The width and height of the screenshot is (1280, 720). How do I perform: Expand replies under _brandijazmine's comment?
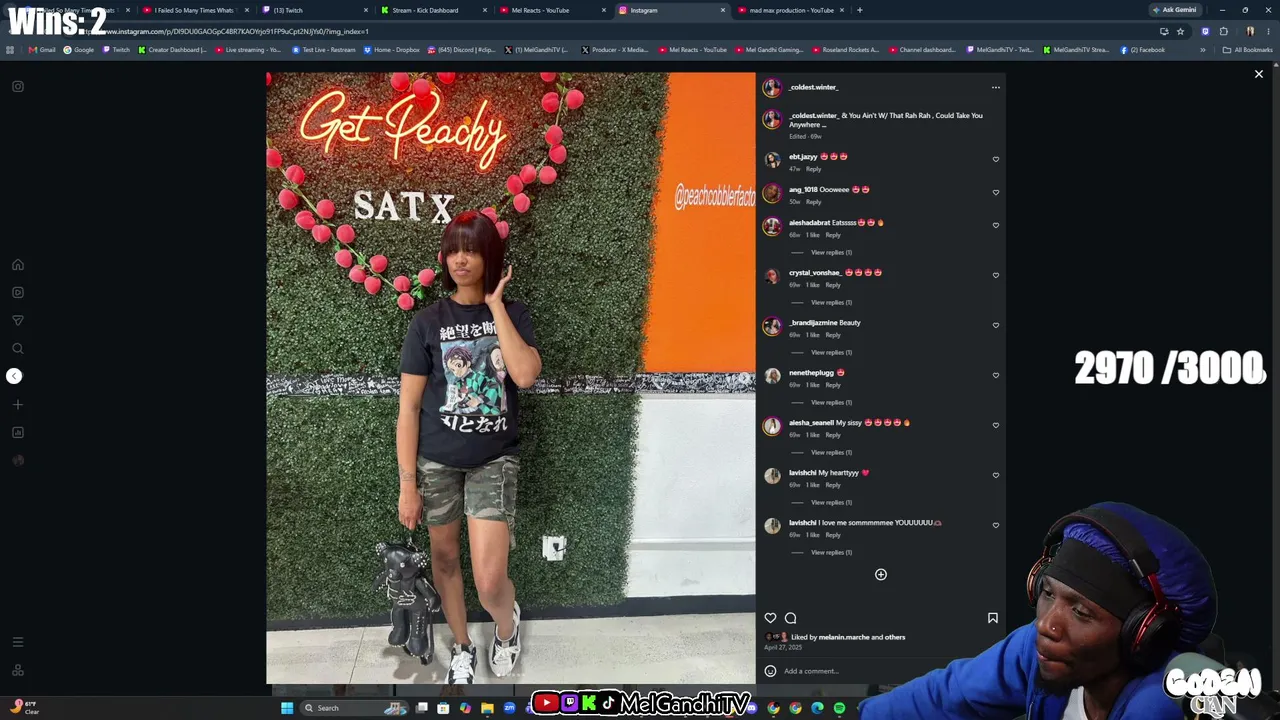pyautogui.click(x=831, y=352)
